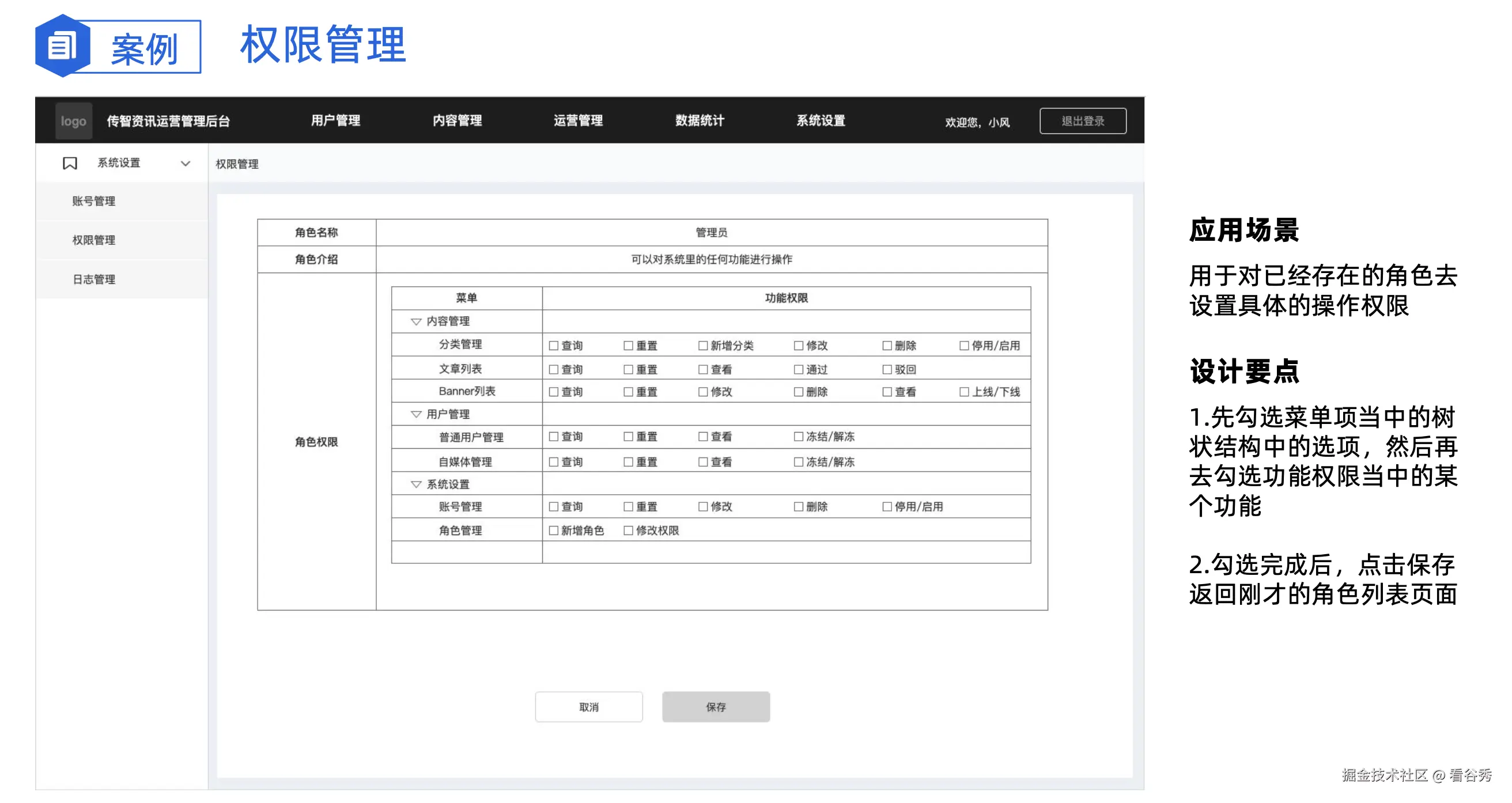Enable 查询 checkbox for 分类管理 row
The width and height of the screenshot is (1512, 803).
click(553, 345)
